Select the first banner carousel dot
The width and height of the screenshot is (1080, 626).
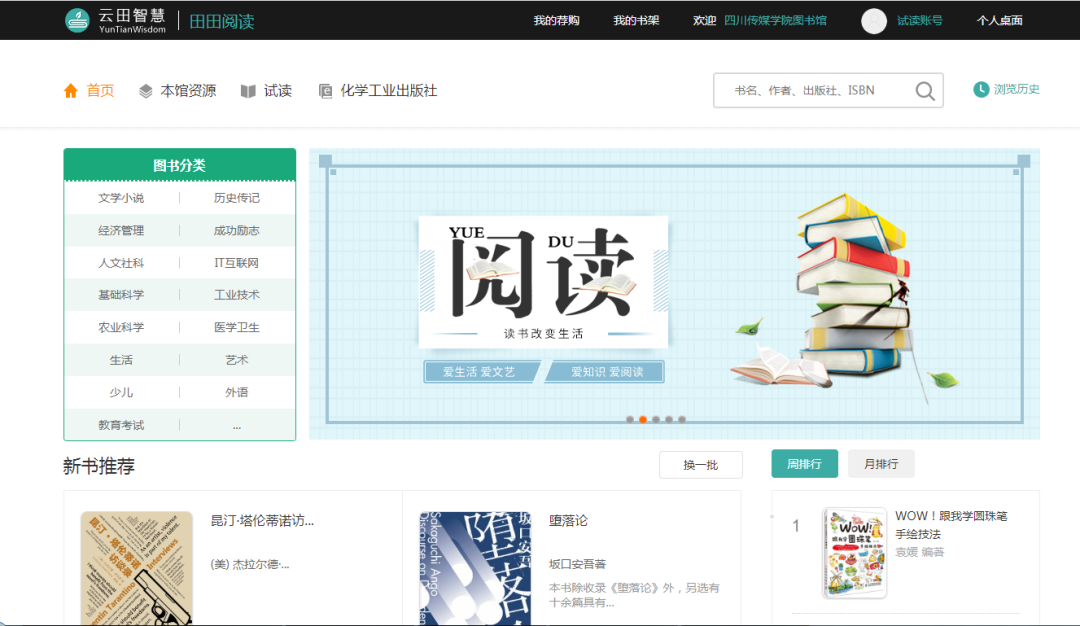coord(630,420)
